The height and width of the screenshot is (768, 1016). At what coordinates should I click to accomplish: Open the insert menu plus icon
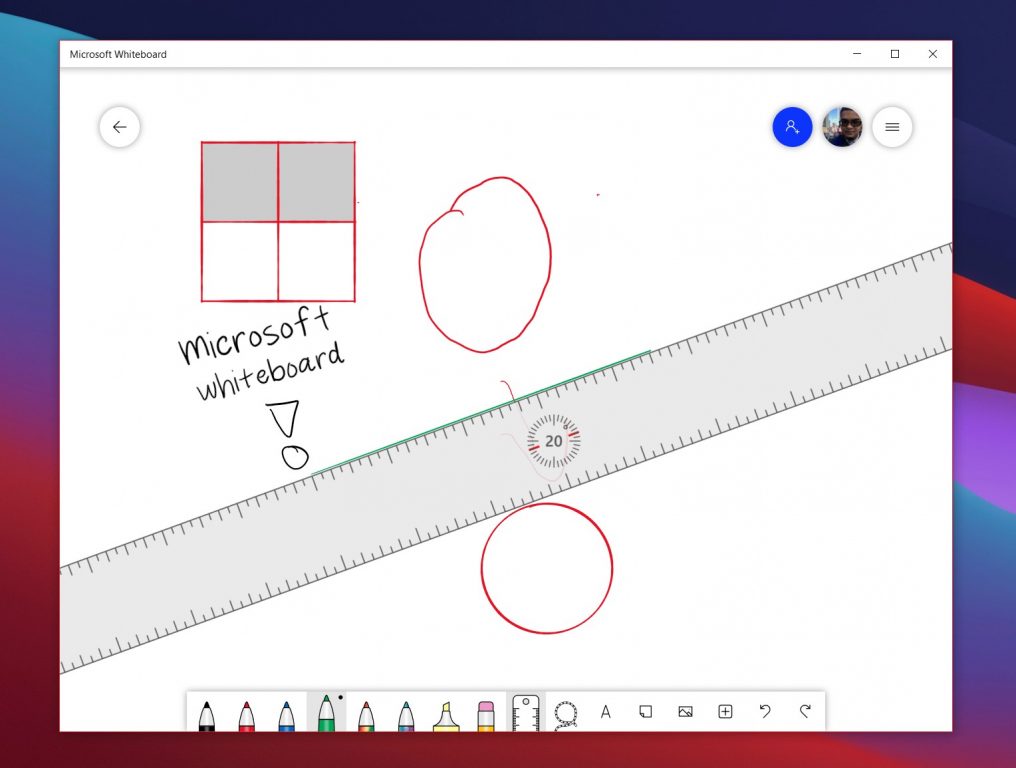(x=725, y=712)
